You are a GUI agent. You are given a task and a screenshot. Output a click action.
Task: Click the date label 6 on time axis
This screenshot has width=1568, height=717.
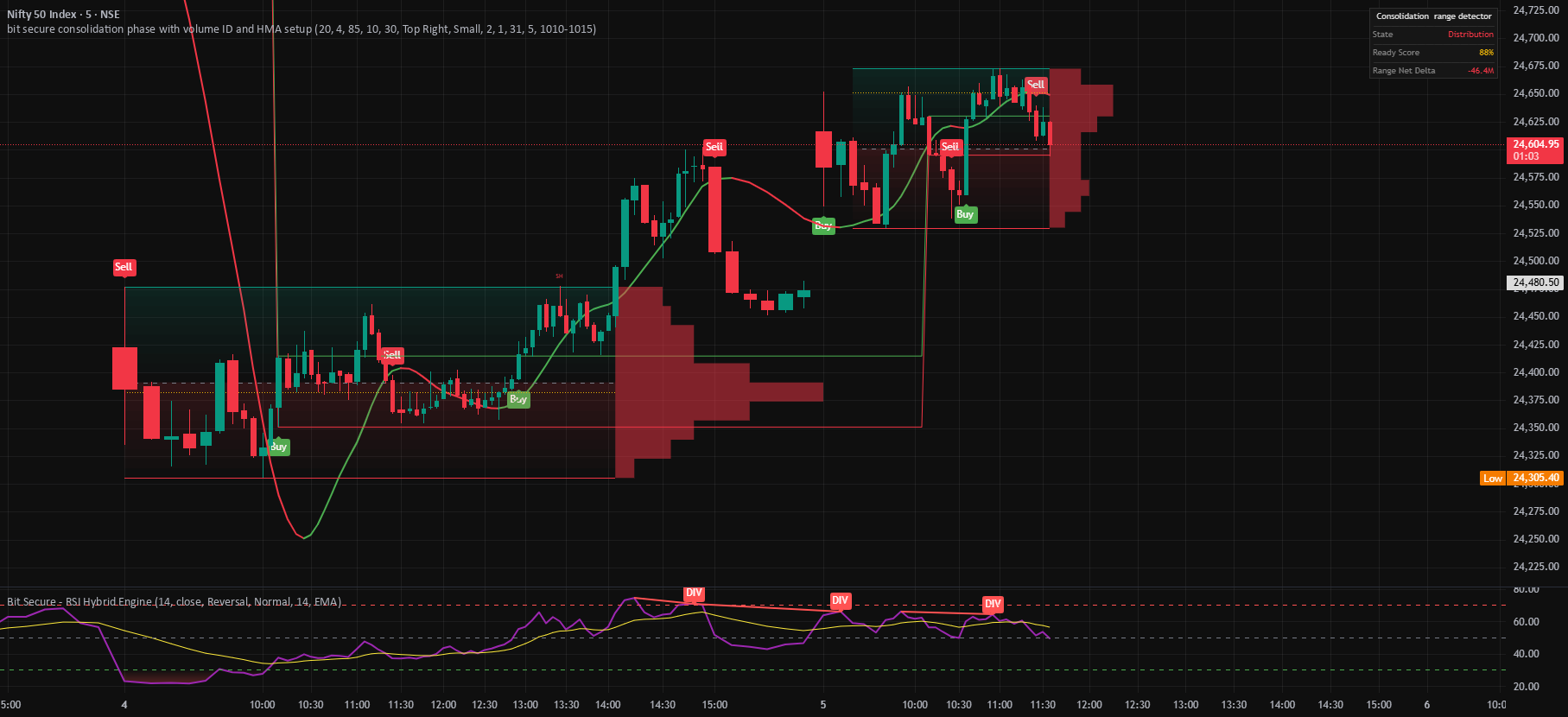(x=1427, y=705)
